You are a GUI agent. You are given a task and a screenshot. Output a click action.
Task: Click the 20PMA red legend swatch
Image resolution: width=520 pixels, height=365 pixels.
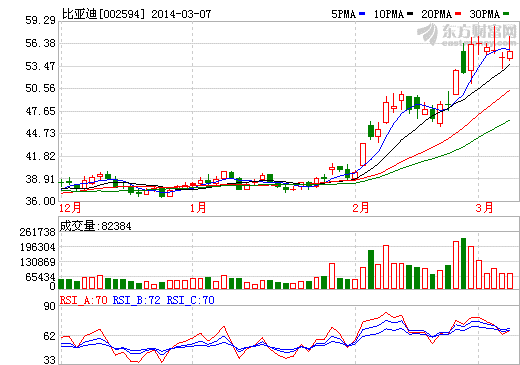coord(458,14)
